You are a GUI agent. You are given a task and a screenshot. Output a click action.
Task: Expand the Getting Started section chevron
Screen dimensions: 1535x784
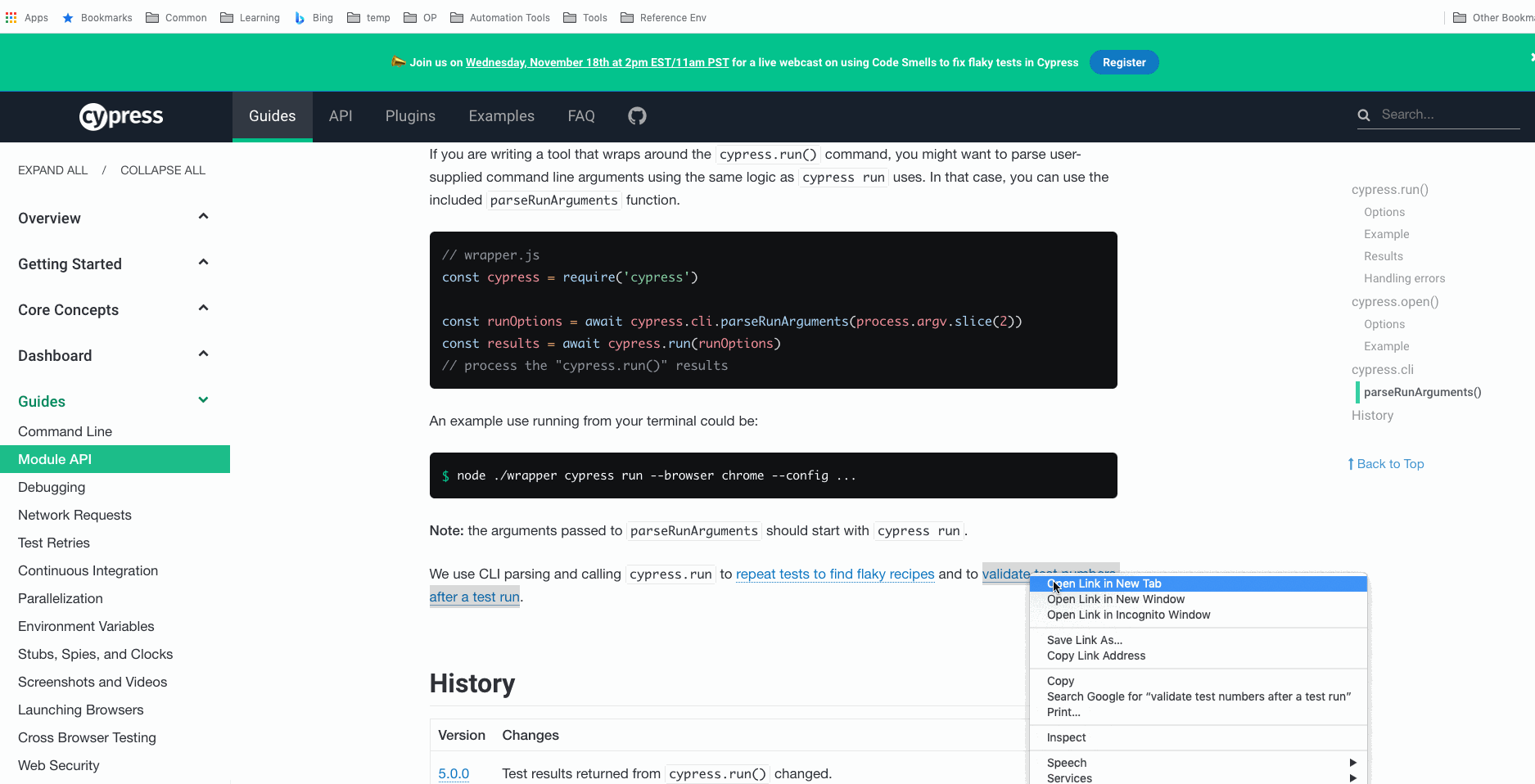click(x=204, y=262)
